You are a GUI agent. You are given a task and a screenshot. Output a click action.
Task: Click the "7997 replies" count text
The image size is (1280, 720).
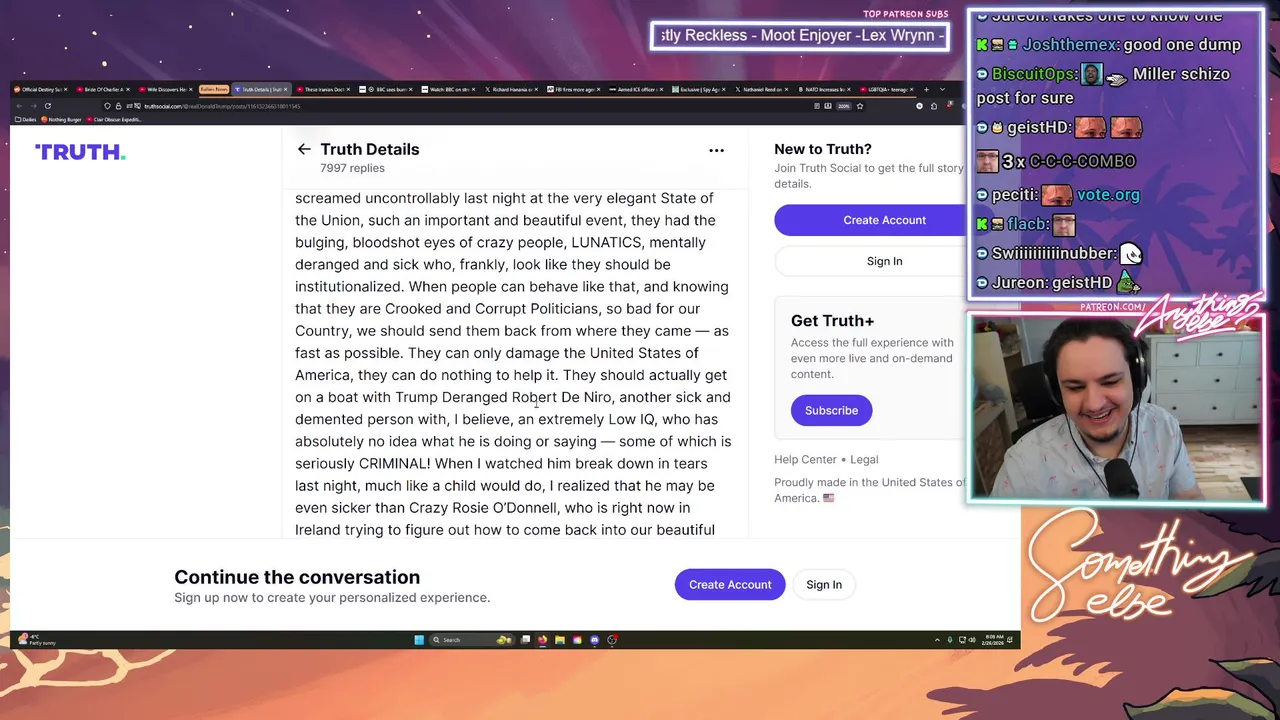point(352,168)
